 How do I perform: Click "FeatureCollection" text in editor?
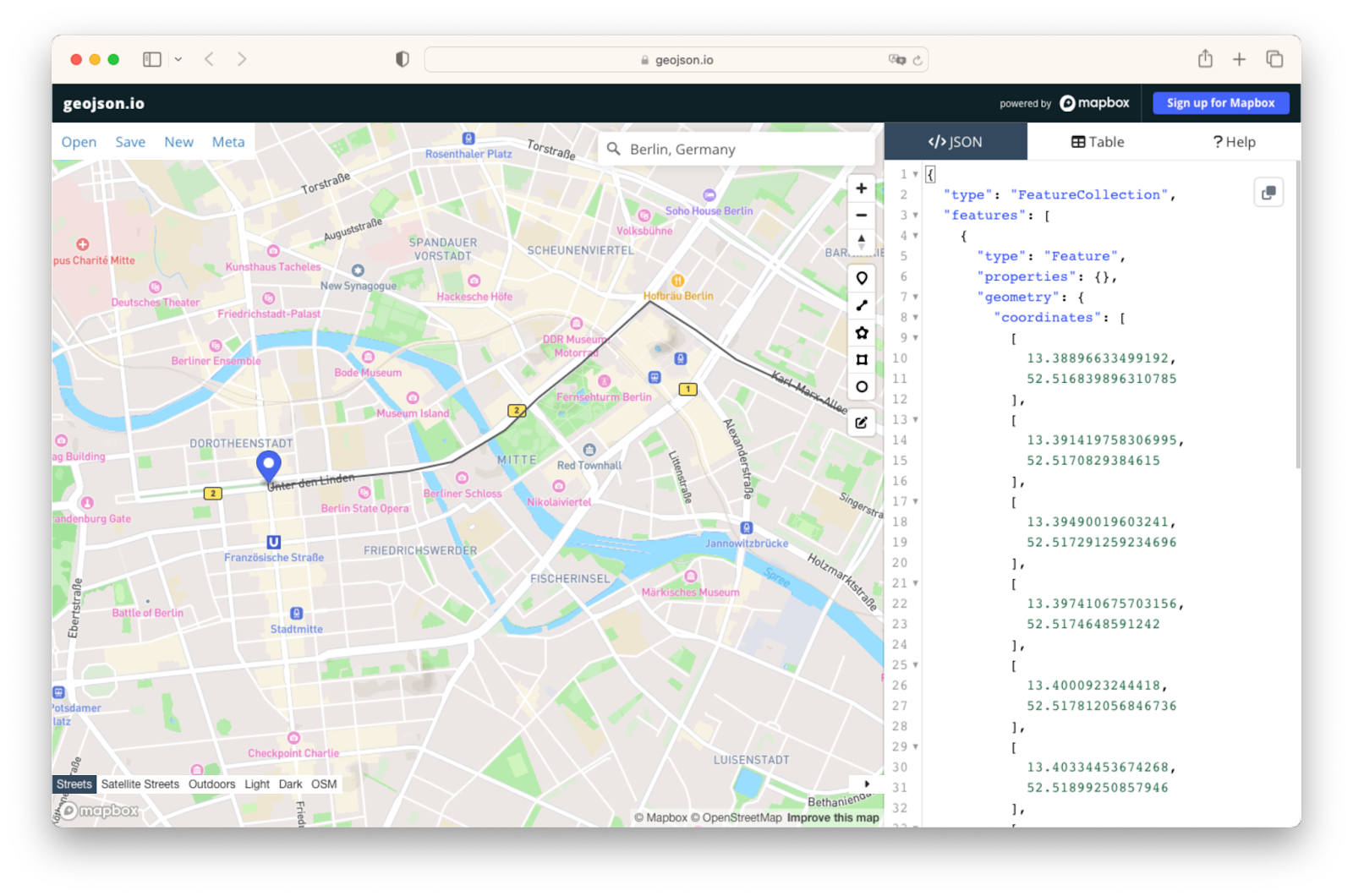1088,195
